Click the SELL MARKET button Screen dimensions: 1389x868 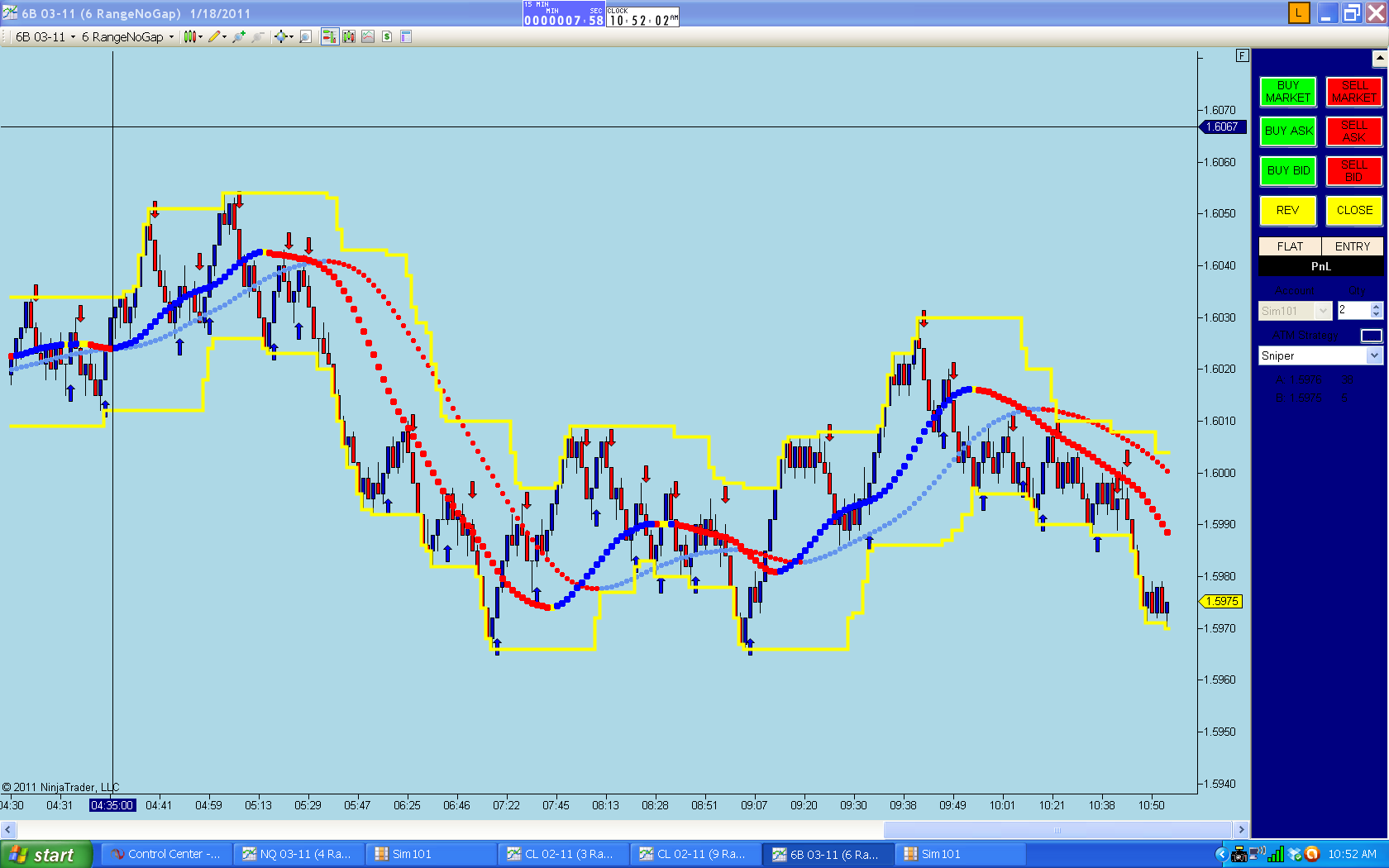(x=1354, y=92)
